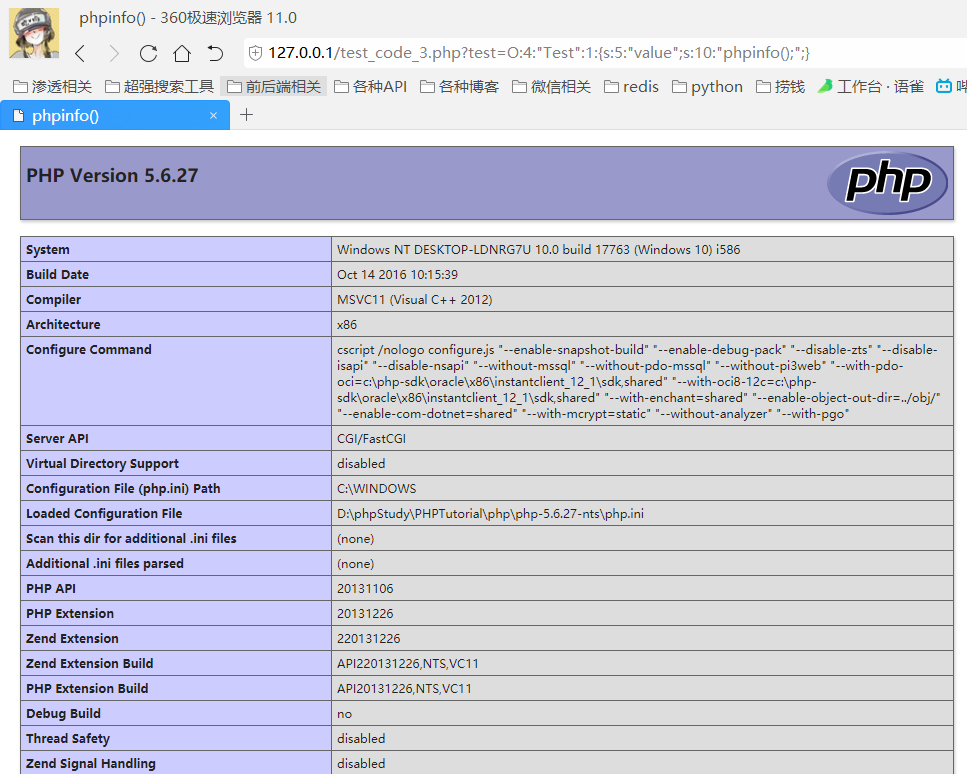
Task: Reload the page with refresh icon
Action: (148, 54)
